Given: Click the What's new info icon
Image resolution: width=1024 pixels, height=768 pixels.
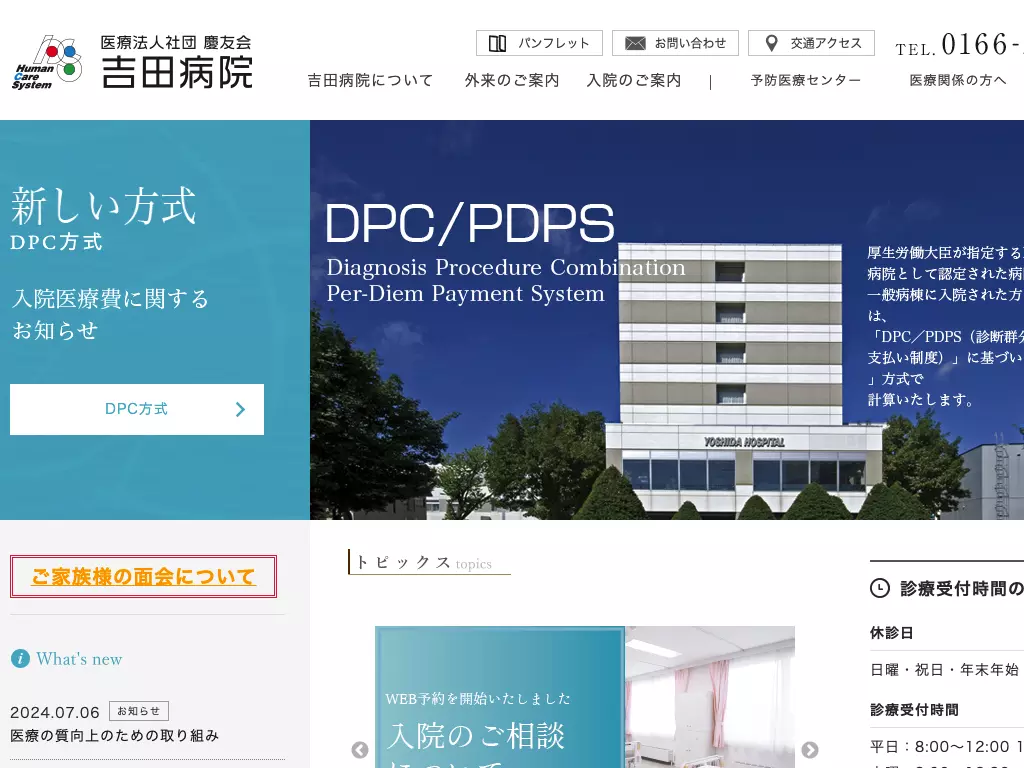Looking at the screenshot, I should coord(20,658).
